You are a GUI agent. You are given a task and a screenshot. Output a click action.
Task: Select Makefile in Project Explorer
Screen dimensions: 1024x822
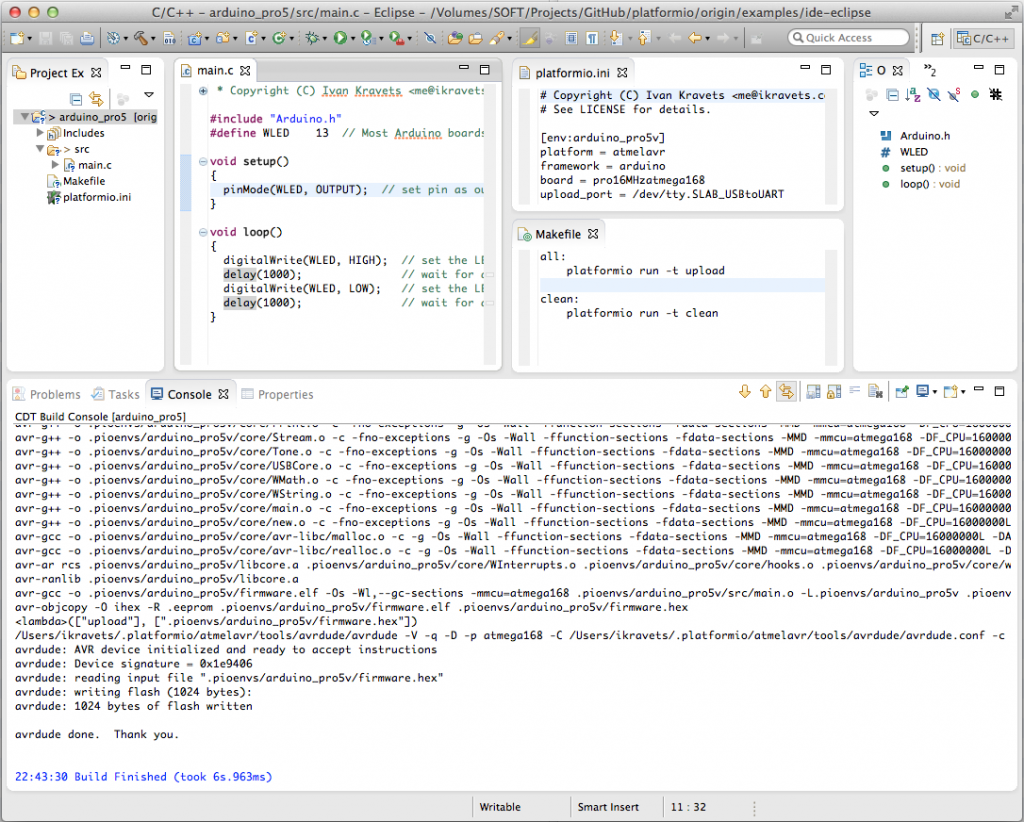(76, 181)
